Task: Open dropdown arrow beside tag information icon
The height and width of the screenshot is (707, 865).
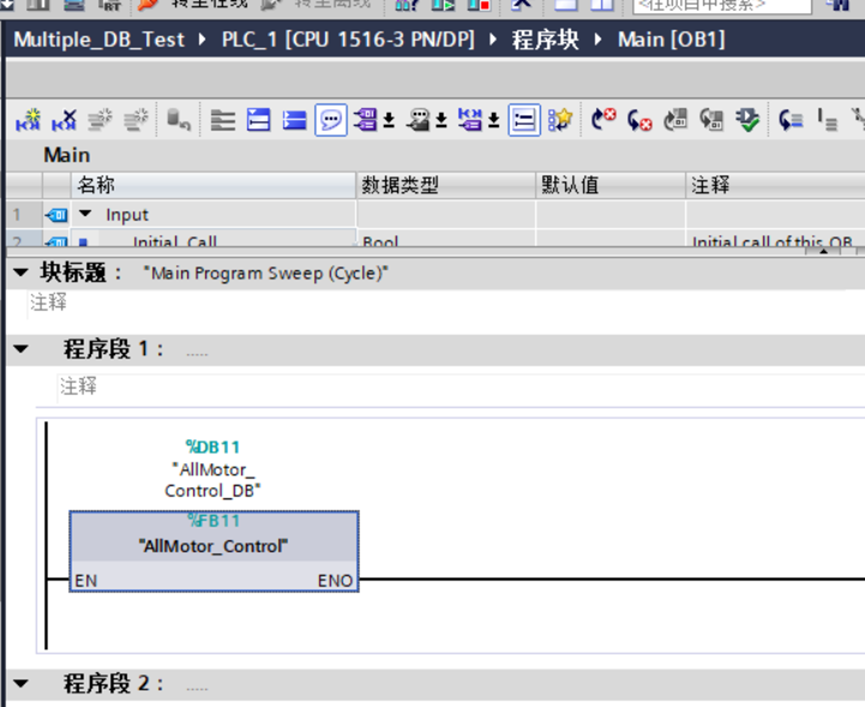Action: click(441, 120)
